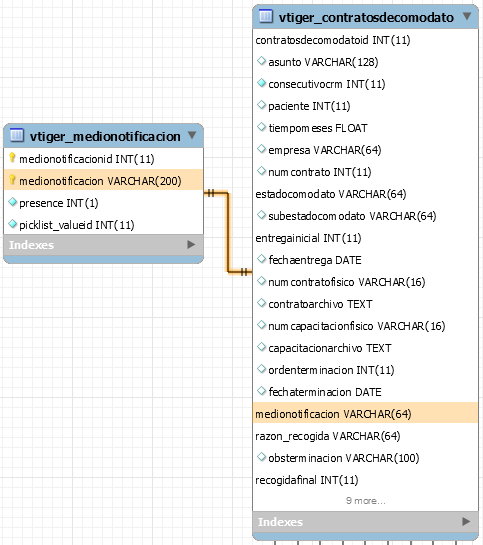Screen dimensions: 483x545
Task: Select the razon_recogida VARCHAR(64) column
Action: point(328,436)
